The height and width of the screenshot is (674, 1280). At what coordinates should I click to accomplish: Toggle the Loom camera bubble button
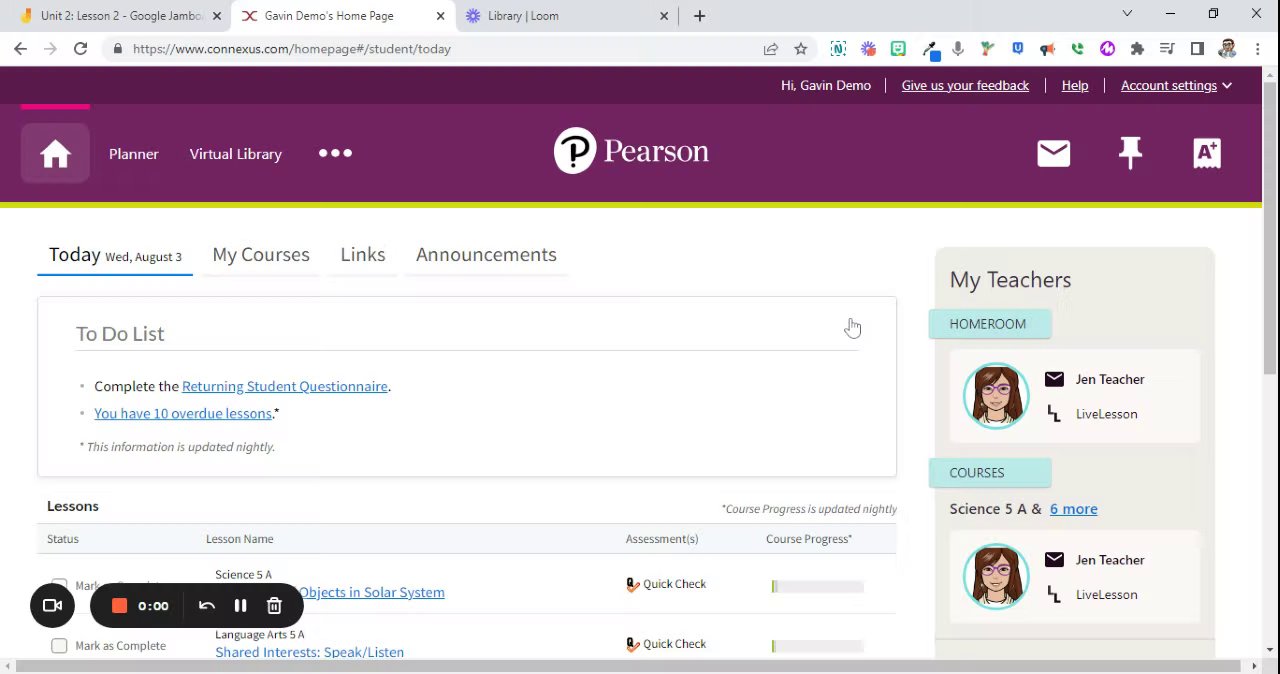[53, 606]
